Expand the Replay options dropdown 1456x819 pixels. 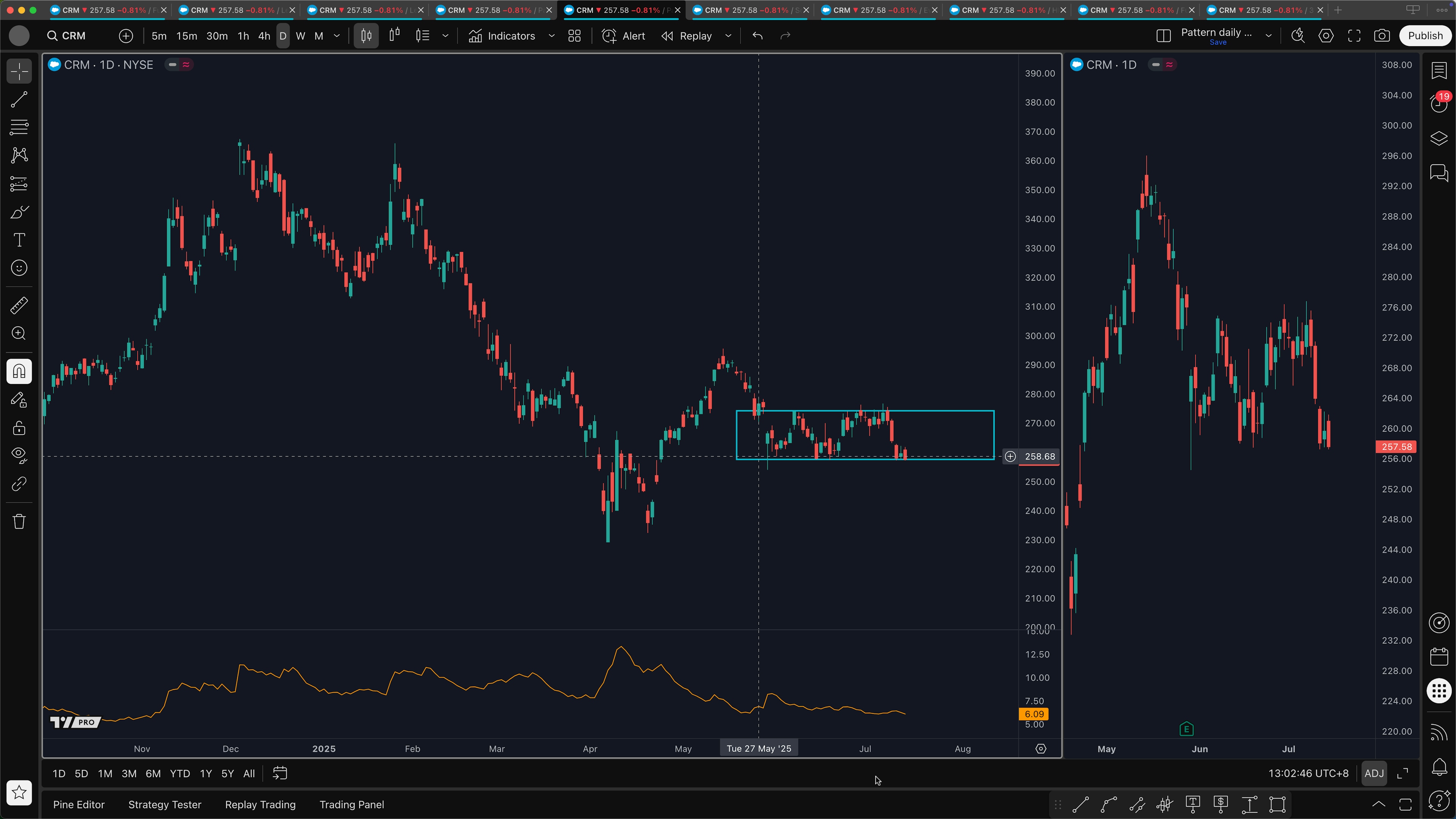pyautogui.click(x=728, y=36)
